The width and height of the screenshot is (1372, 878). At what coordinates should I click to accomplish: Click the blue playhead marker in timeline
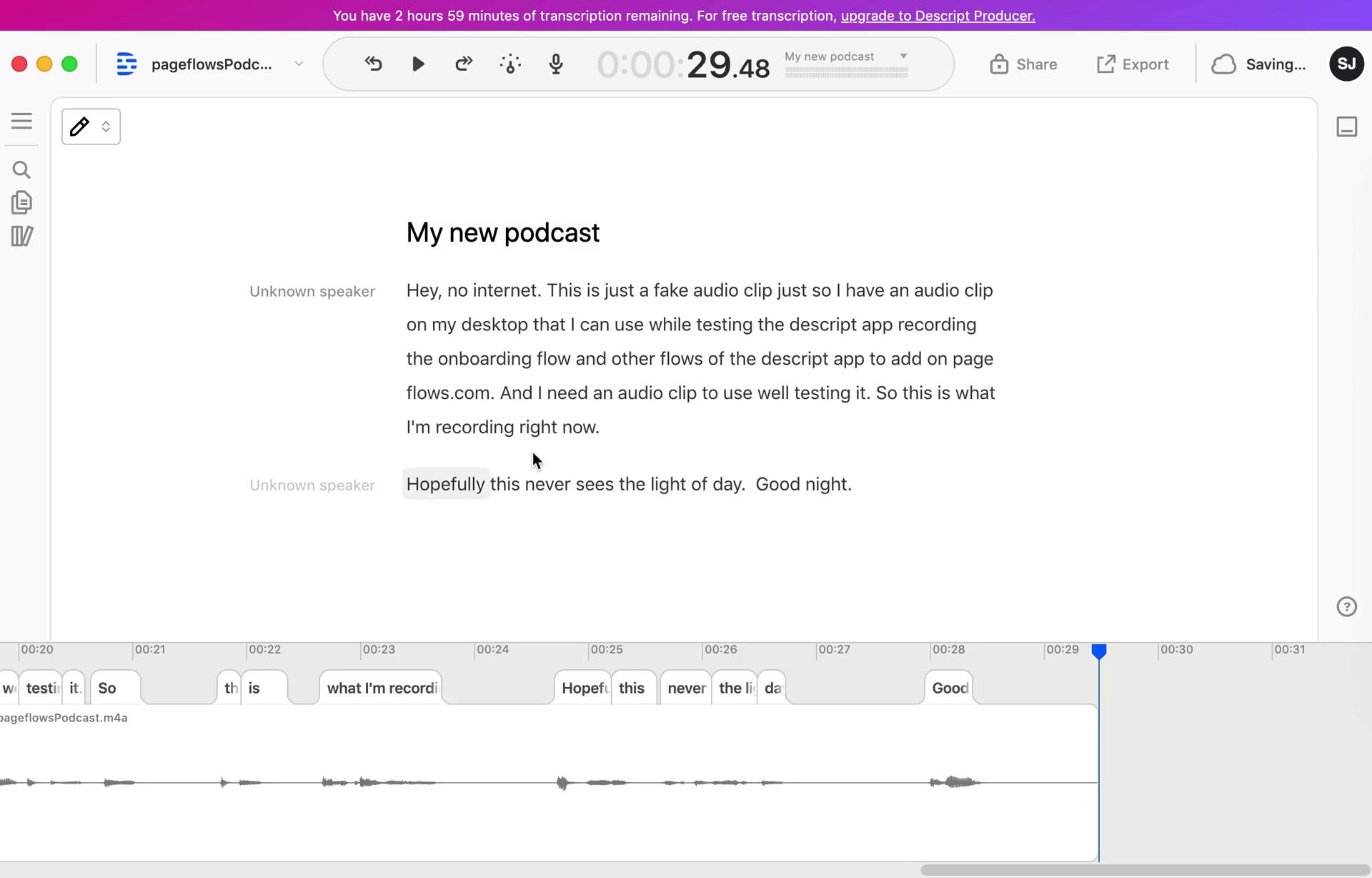1099,651
